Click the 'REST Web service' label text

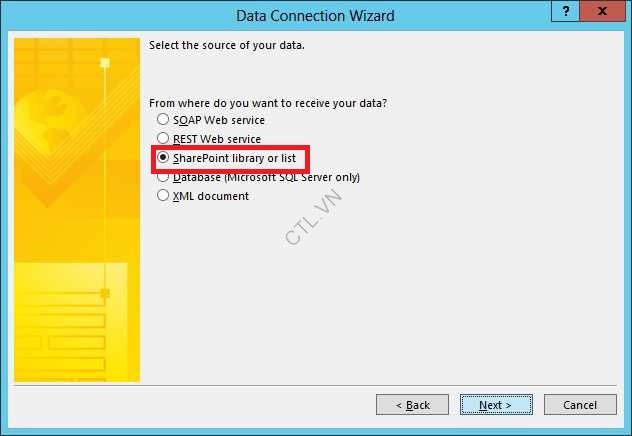click(217, 139)
